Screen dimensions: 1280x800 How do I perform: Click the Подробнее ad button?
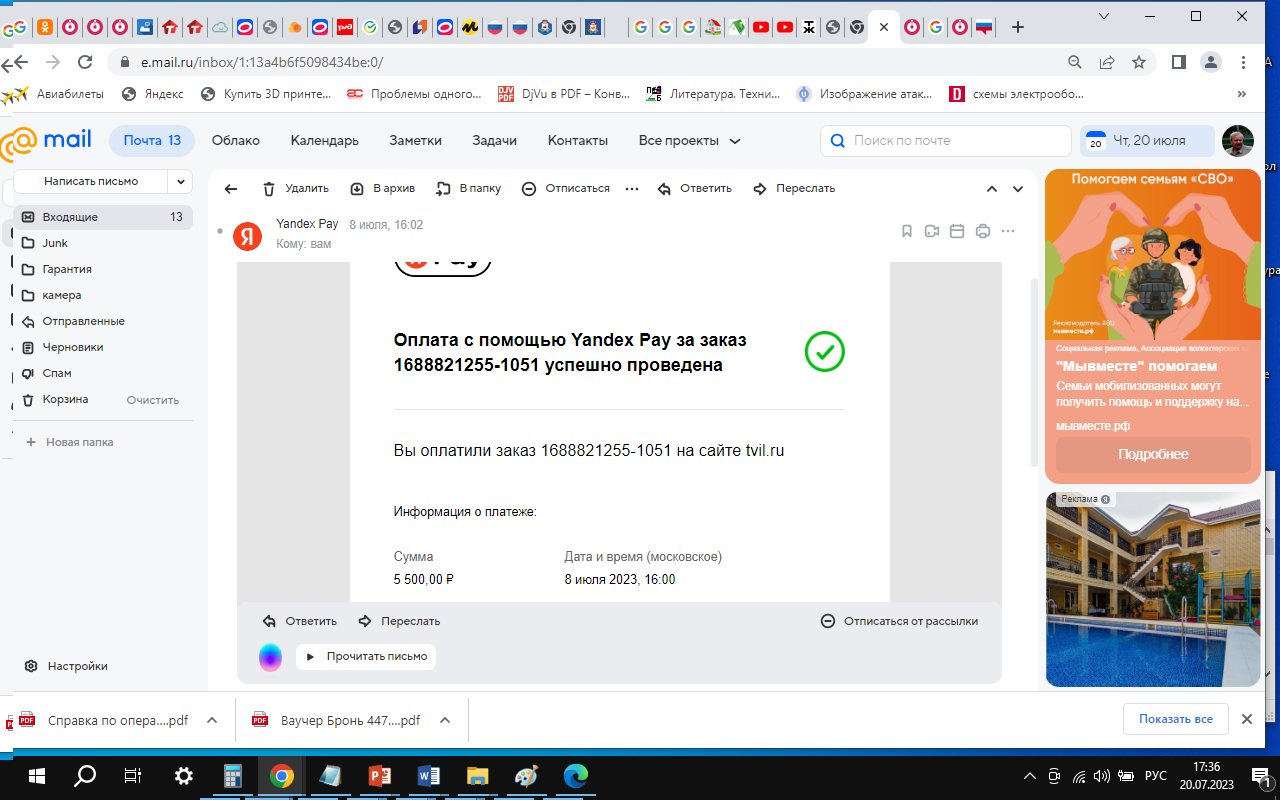1153,454
